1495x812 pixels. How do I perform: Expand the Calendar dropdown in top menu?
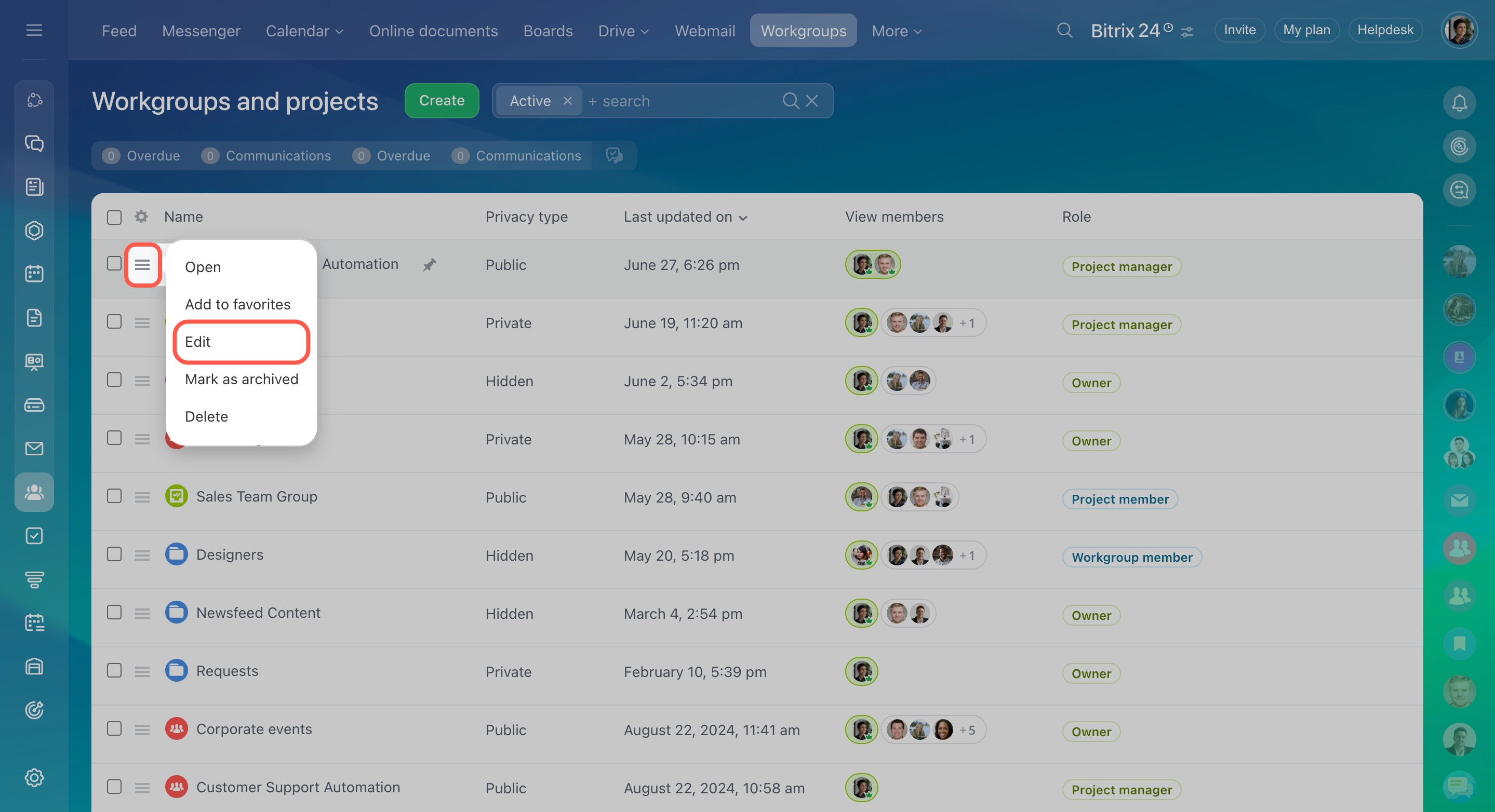point(304,31)
